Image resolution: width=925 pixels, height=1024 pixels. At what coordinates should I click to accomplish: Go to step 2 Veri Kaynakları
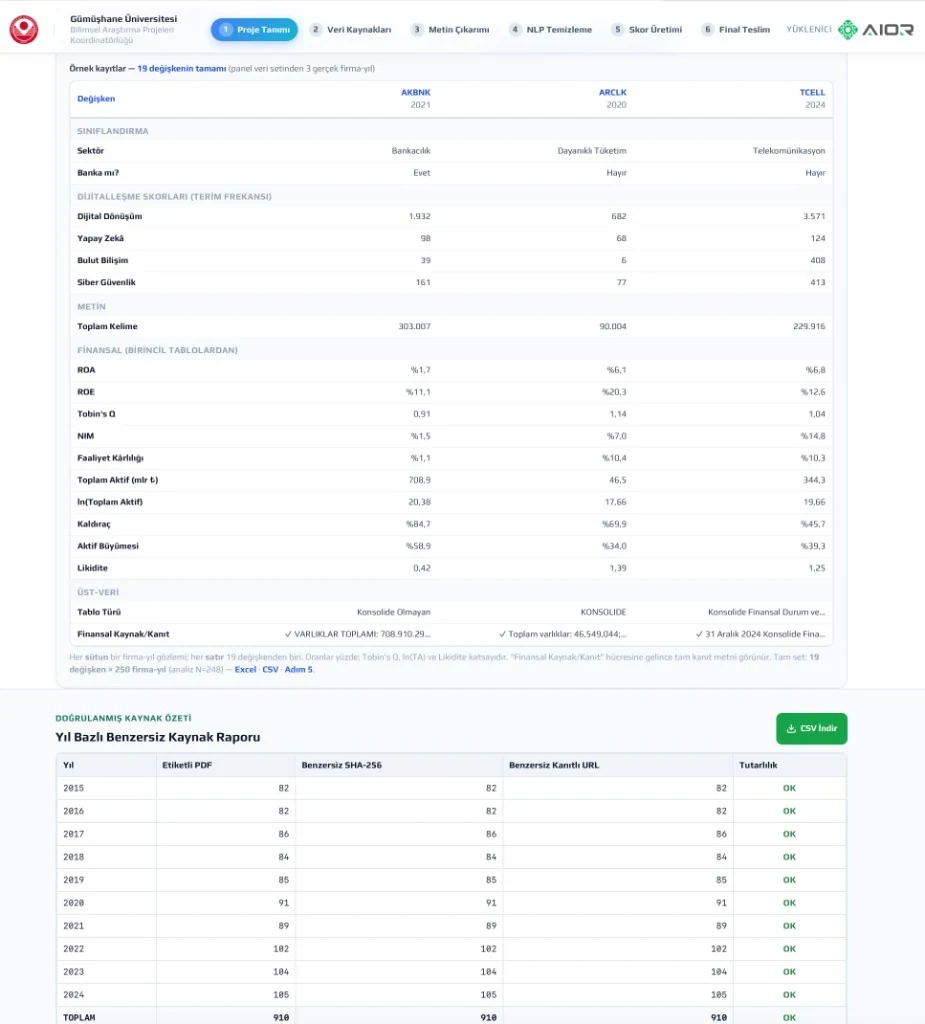350,29
